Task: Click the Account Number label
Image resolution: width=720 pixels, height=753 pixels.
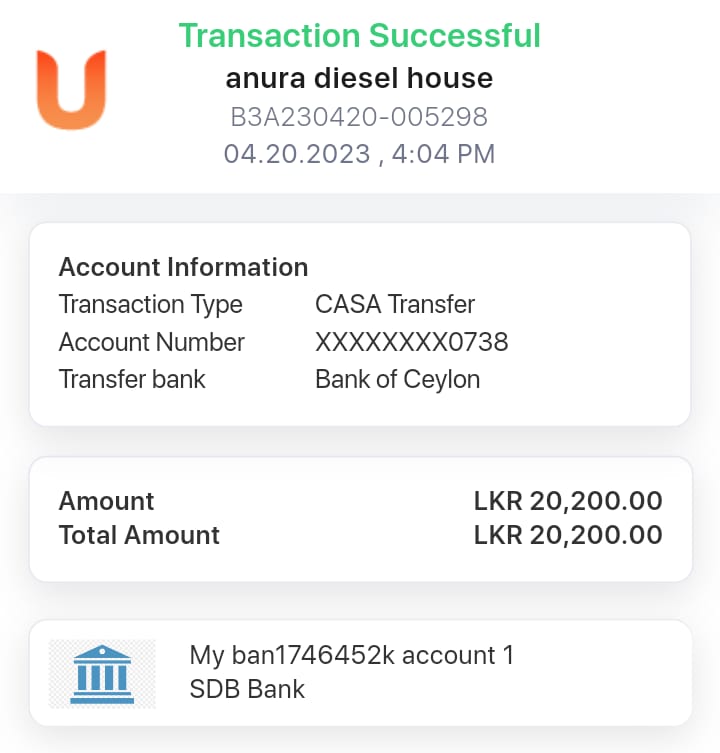Action: click(151, 342)
